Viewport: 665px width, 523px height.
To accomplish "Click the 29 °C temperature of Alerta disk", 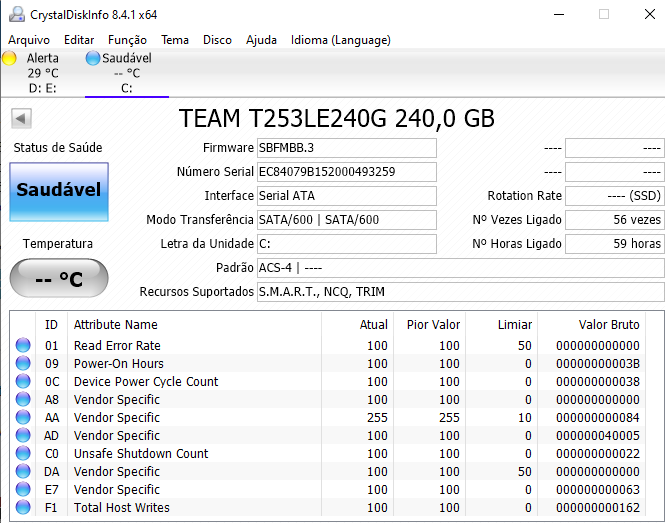I will [43, 73].
